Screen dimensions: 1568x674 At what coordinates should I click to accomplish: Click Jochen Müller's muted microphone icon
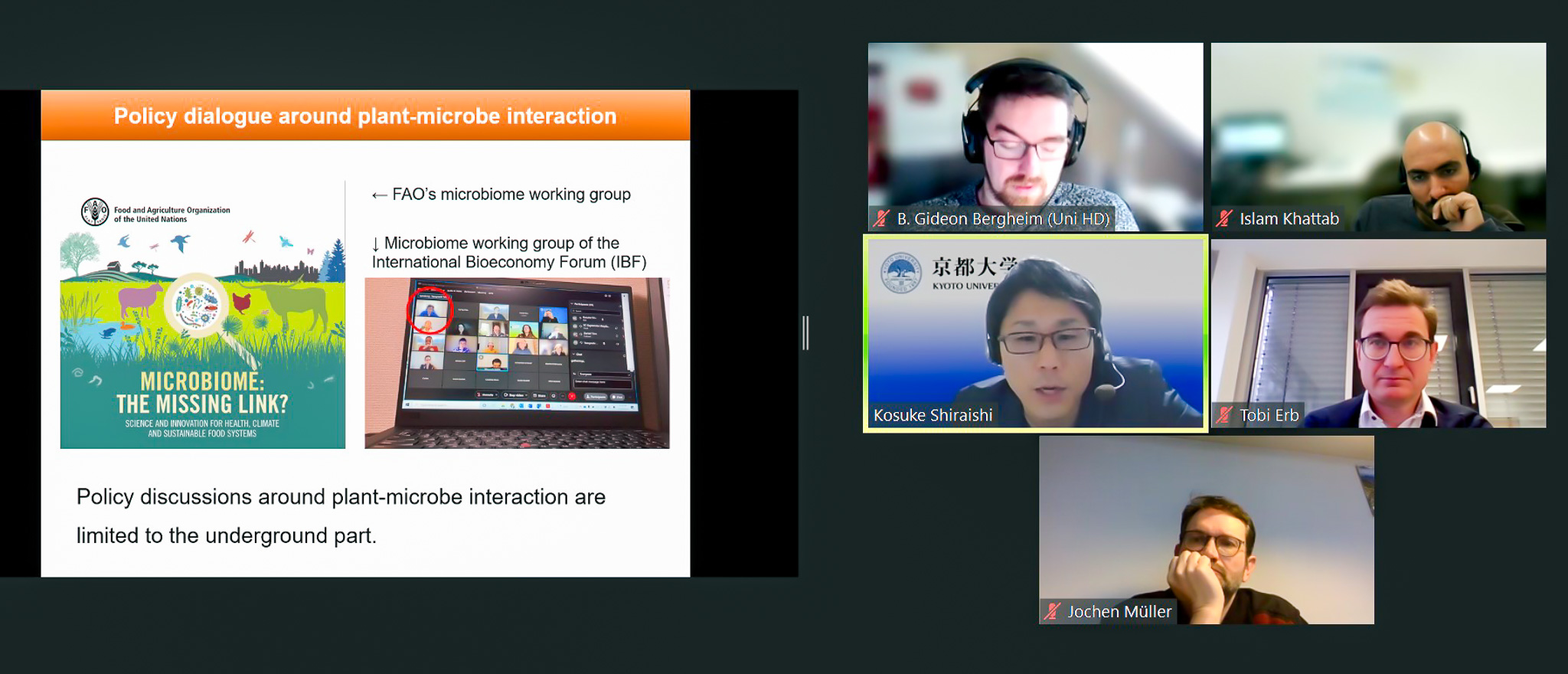[1053, 611]
